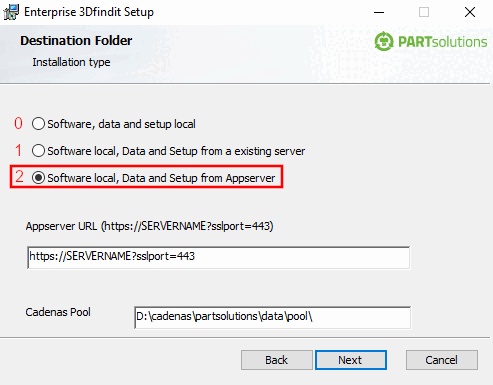Click the disabled maximize button
The width and height of the screenshot is (493, 385).
pyautogui.click(x=424, y=12)
